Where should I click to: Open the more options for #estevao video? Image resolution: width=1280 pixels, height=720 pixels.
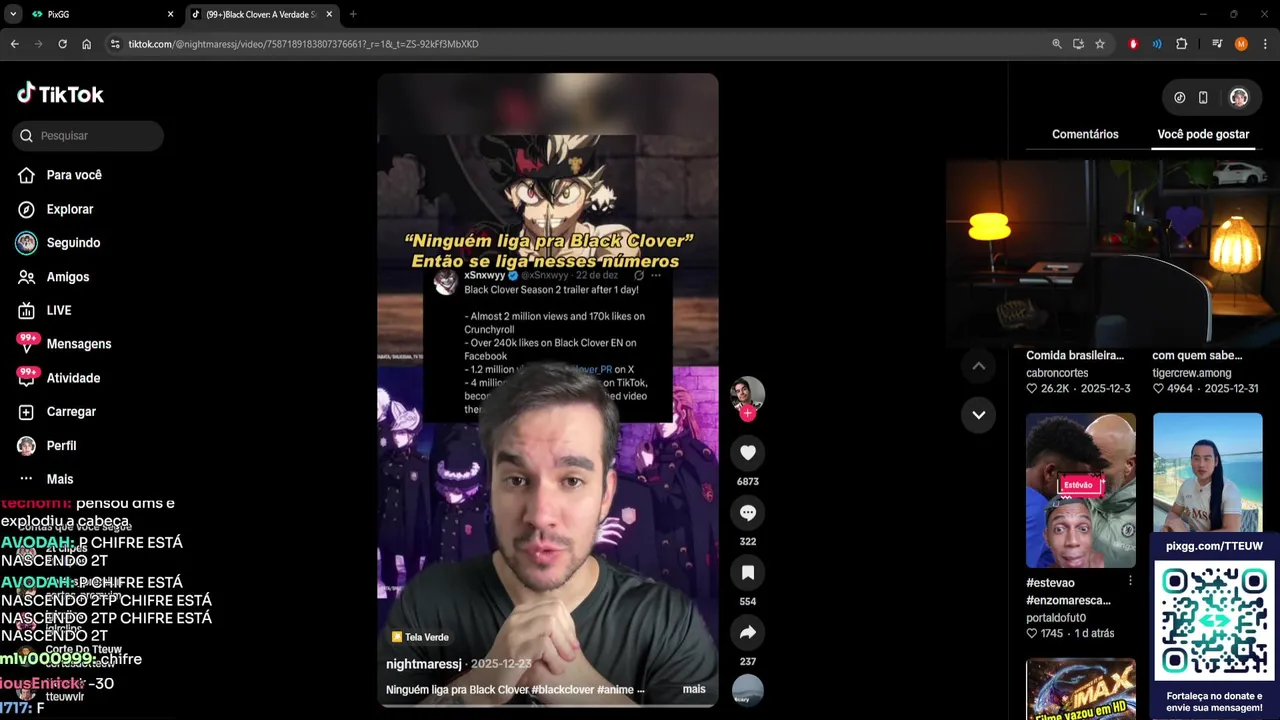(1130, 581)
